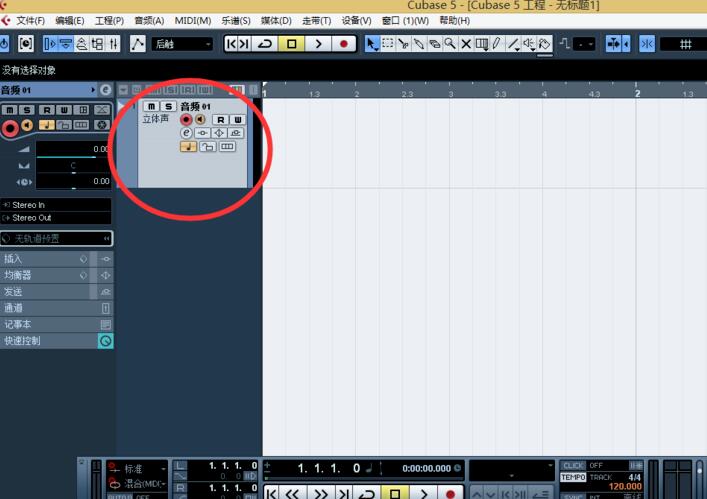Toggle record enable on track 音频 01
This screenshot has width=707, height=499.
(x=186, y=119)
